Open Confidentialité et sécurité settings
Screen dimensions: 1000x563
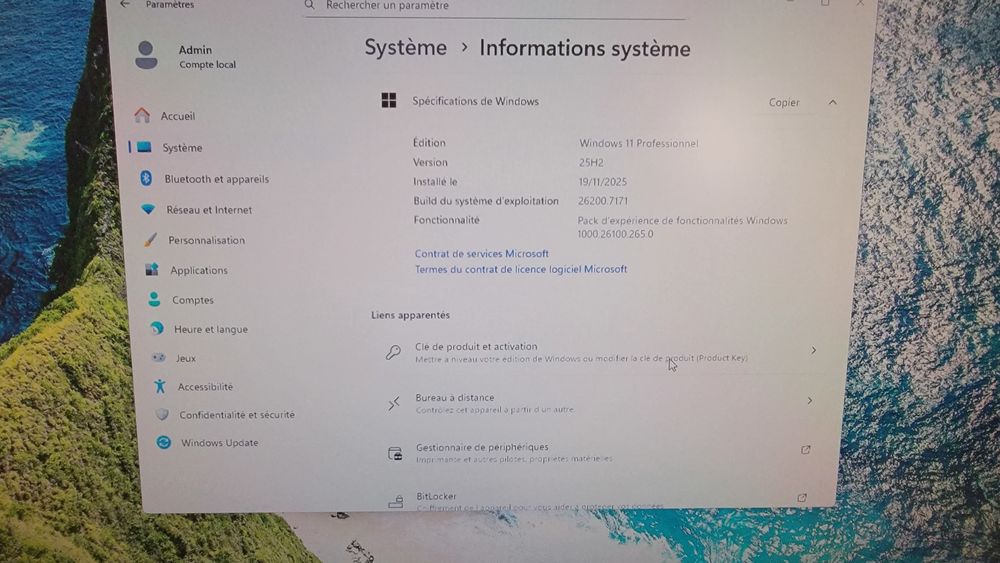[237, 414]
